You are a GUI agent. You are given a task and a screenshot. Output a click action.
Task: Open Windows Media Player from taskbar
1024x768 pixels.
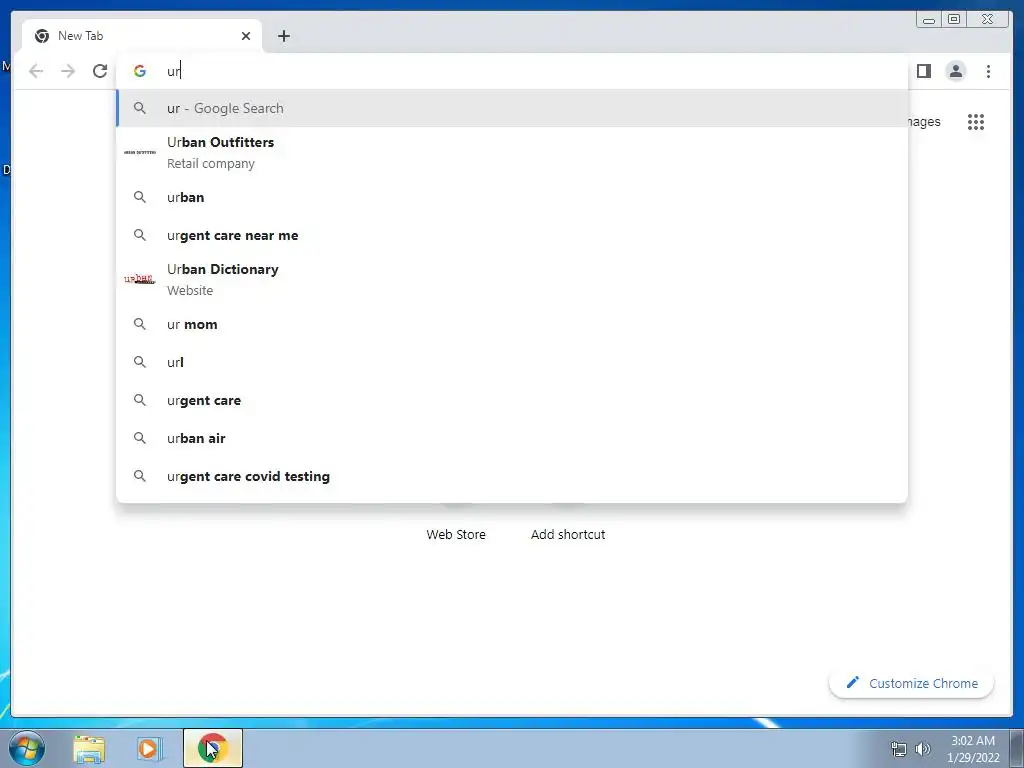pos(149,748)
